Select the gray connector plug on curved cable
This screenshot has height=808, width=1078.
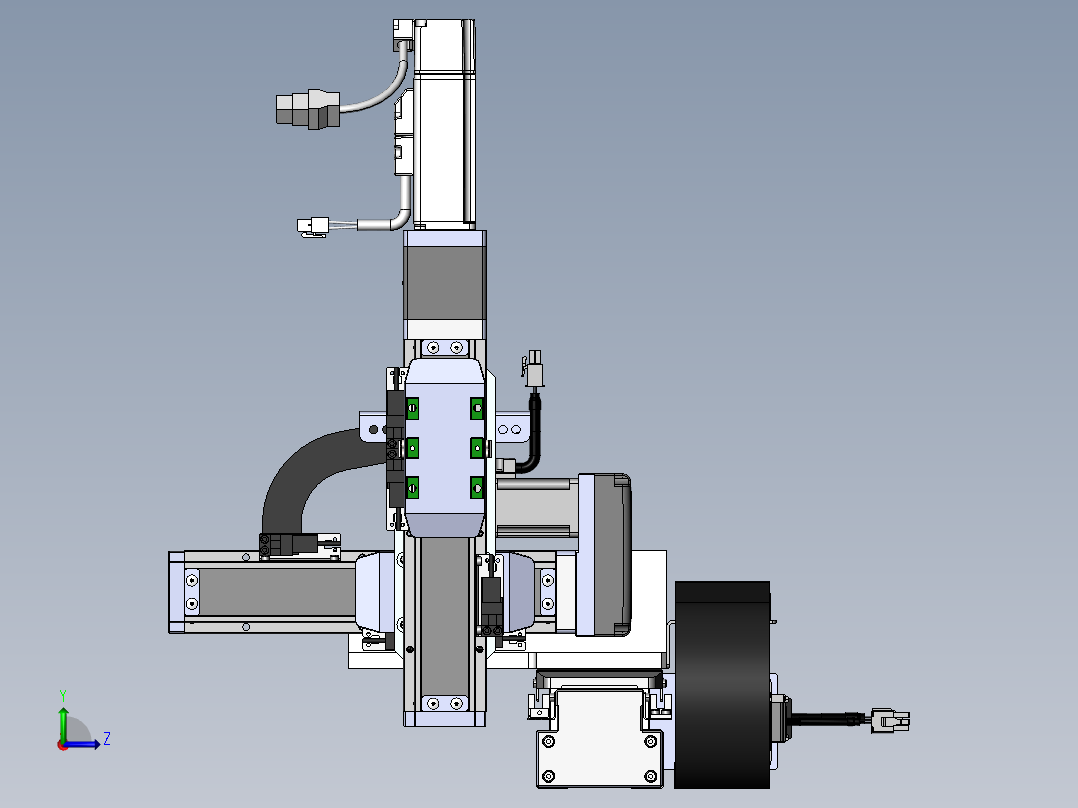307,109
